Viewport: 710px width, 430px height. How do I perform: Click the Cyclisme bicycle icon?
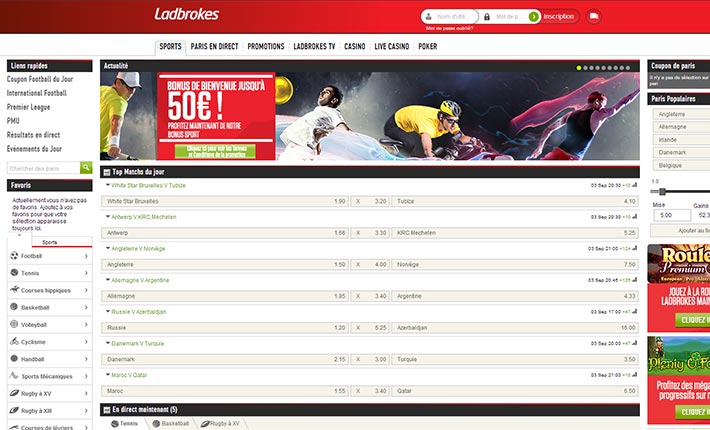[14, 341]
